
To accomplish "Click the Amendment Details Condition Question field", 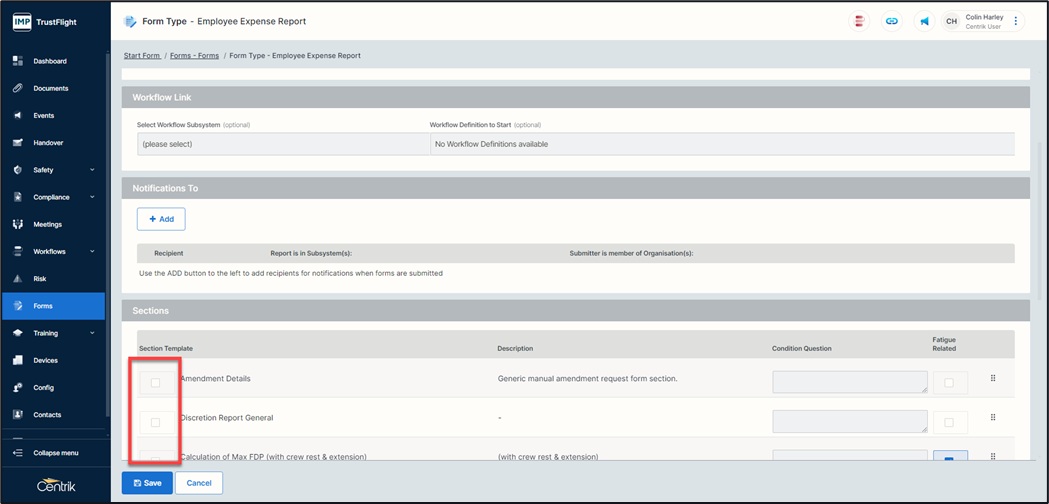I will [850, 382].
